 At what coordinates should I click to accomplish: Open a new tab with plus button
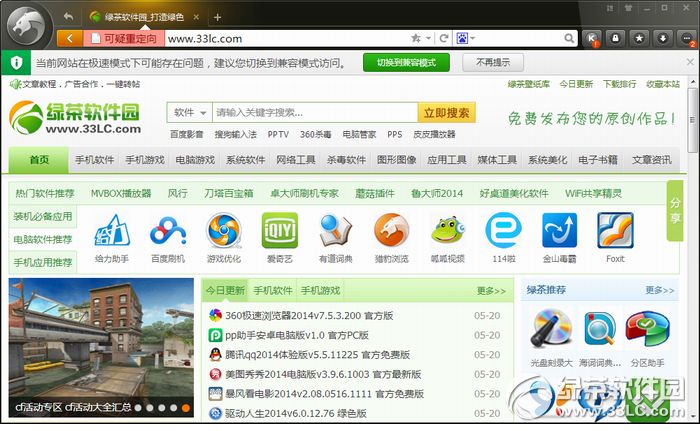coord(217,17)
